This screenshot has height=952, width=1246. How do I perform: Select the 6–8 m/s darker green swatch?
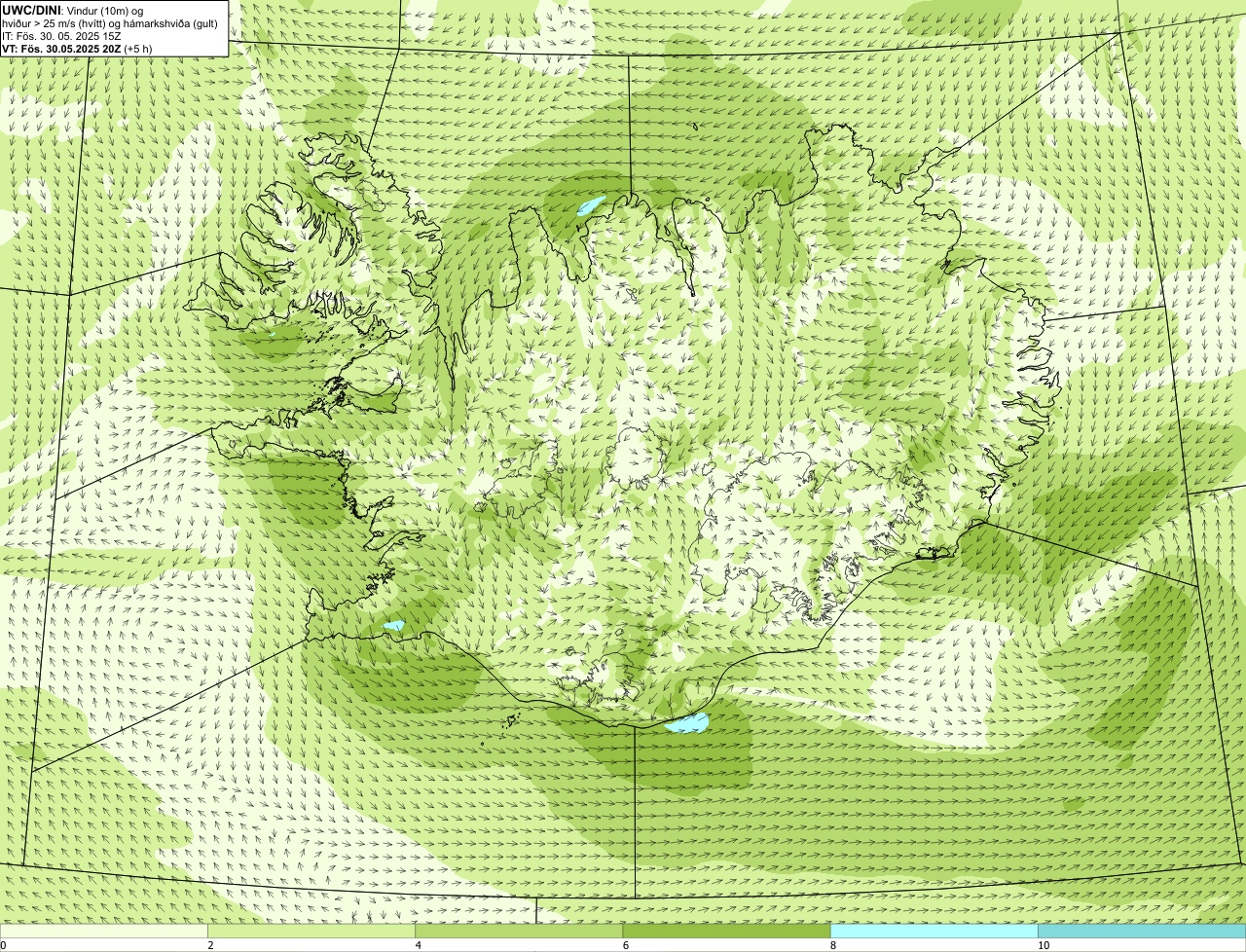pyautogui.click(x=726, y=931)
